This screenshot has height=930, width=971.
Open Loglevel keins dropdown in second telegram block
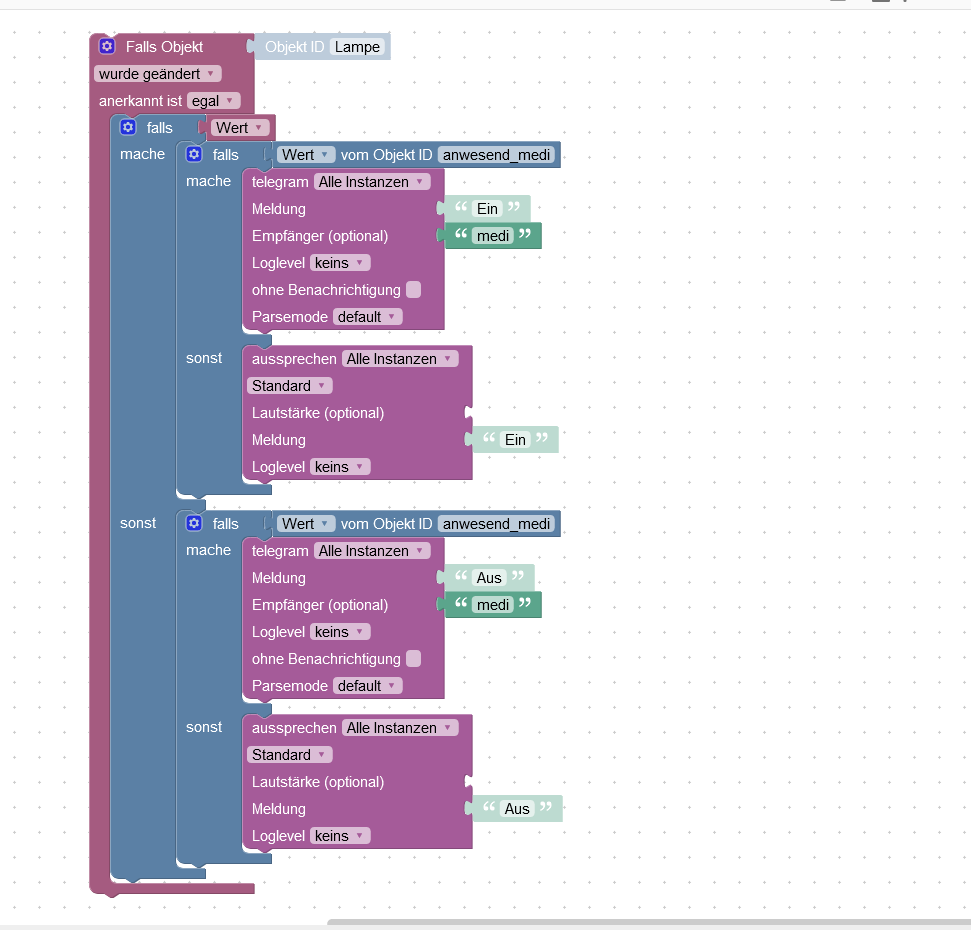pyautogui.click(x=340, y=632)
